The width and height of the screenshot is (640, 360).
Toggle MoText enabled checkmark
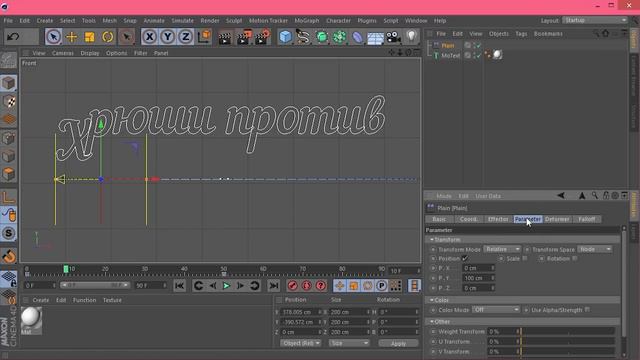pos(478,56)
